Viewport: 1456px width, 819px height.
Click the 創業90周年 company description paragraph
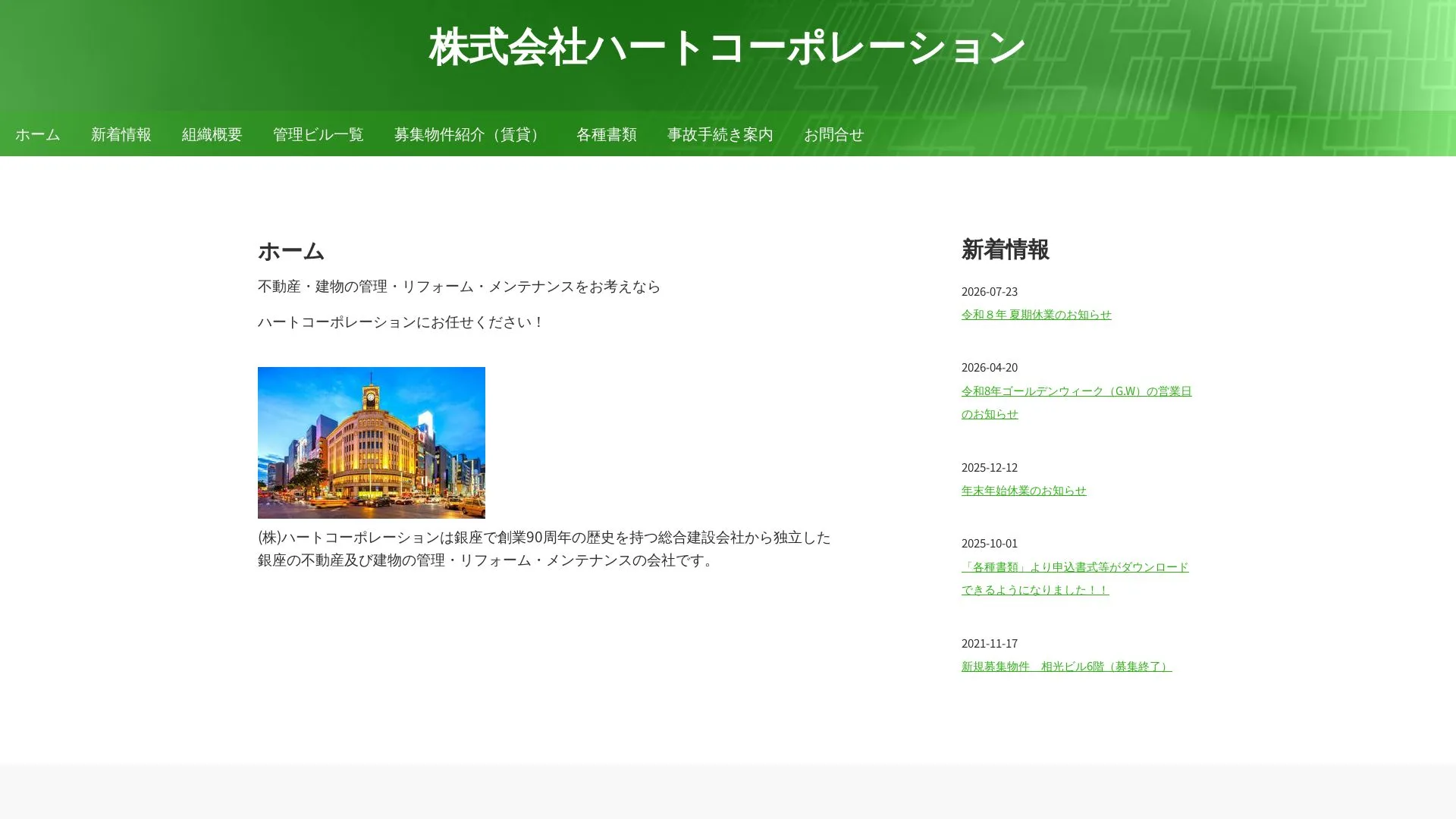[544, 548]
